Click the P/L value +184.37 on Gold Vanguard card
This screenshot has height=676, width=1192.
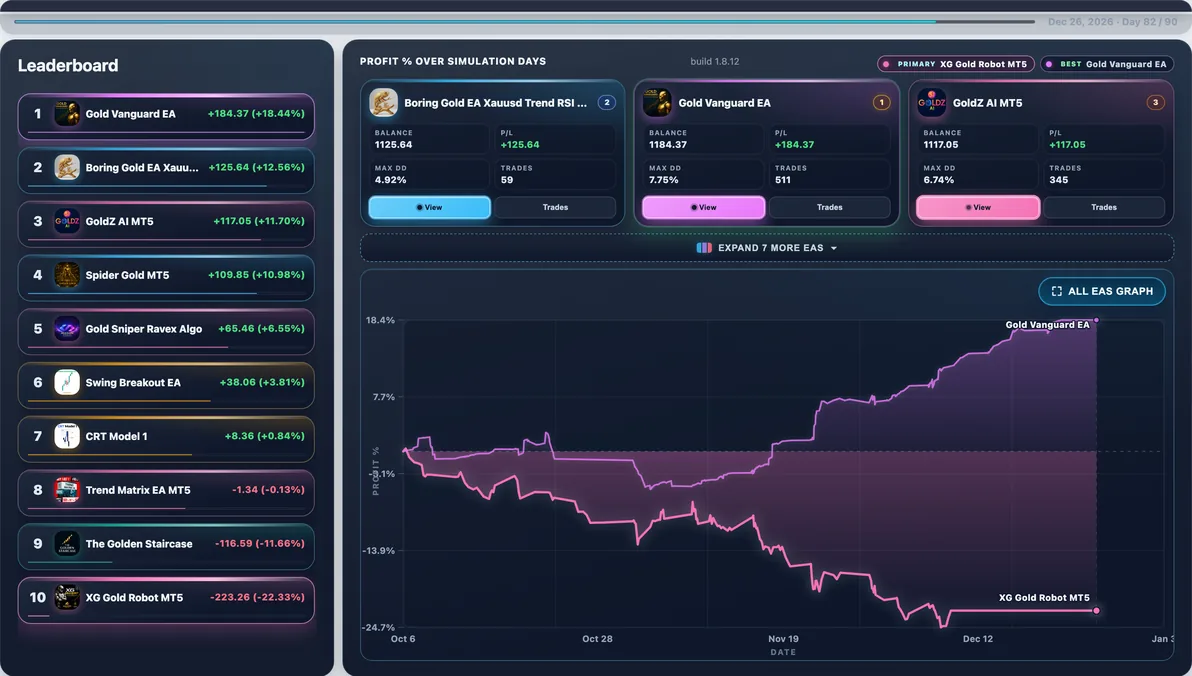[x=794, y=144]
